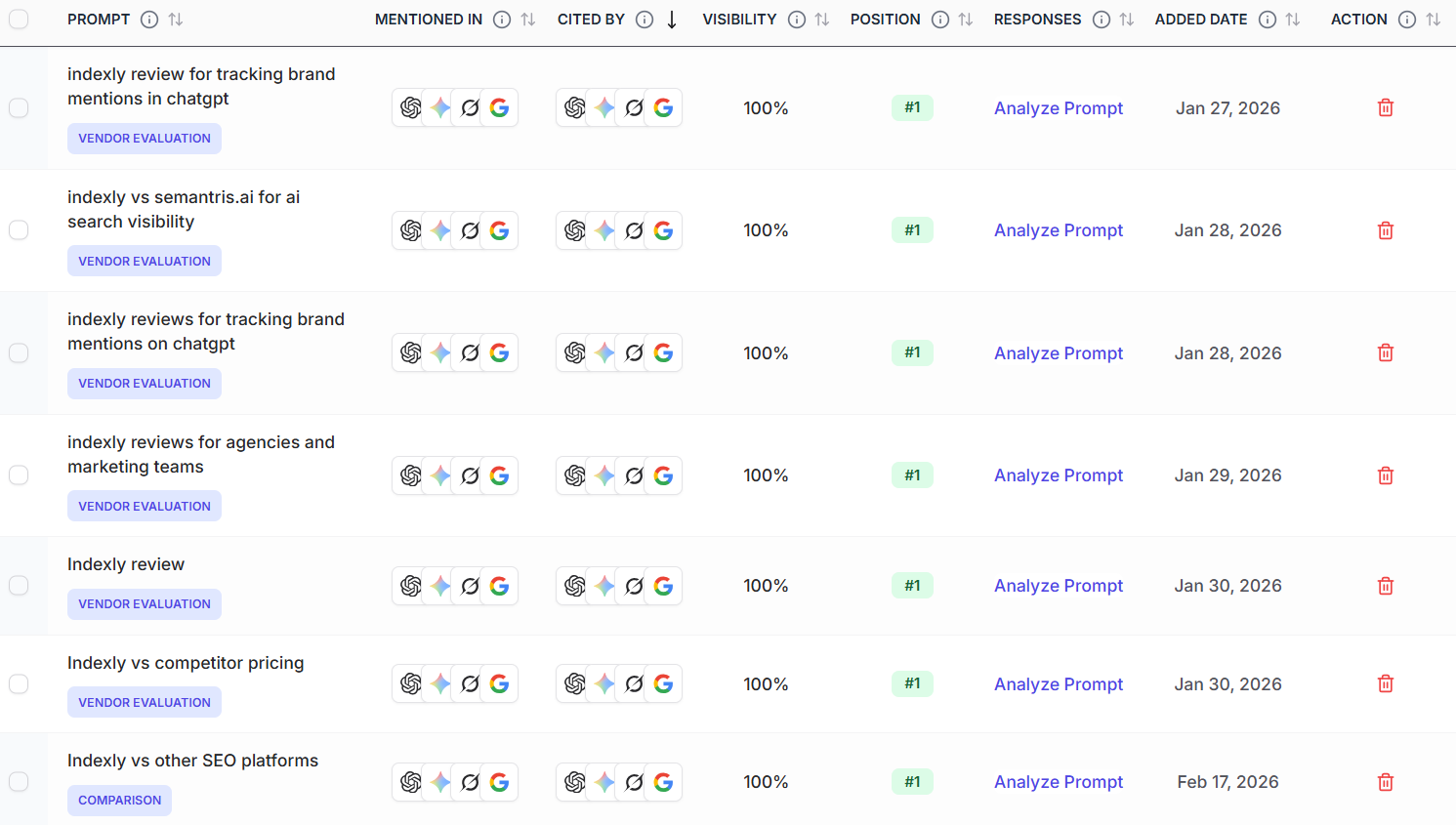Delete the 'indexly review for tracking brand mentions in chatgpt' prompt
Viewport: 1456px width, 825px height.
(1385, 107)
